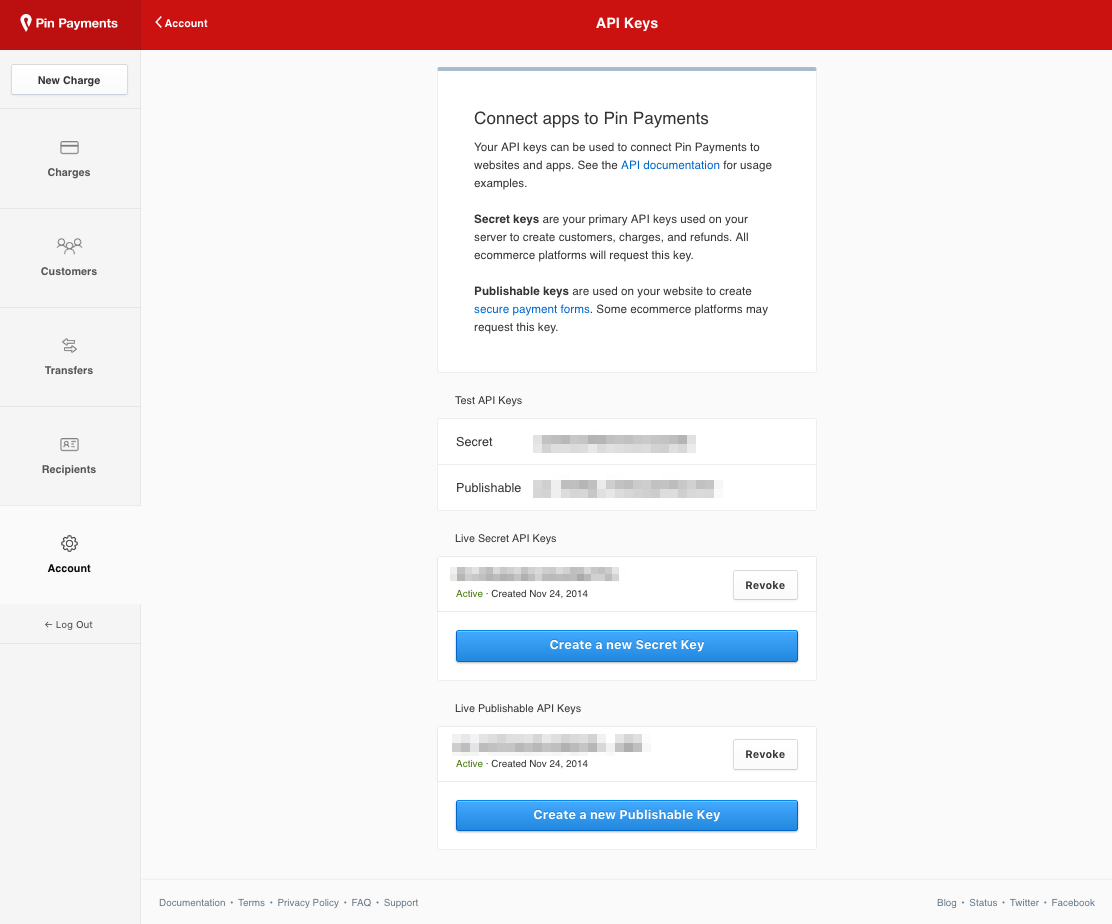Click the Transfers arrows icon

(x=70, y=345)
